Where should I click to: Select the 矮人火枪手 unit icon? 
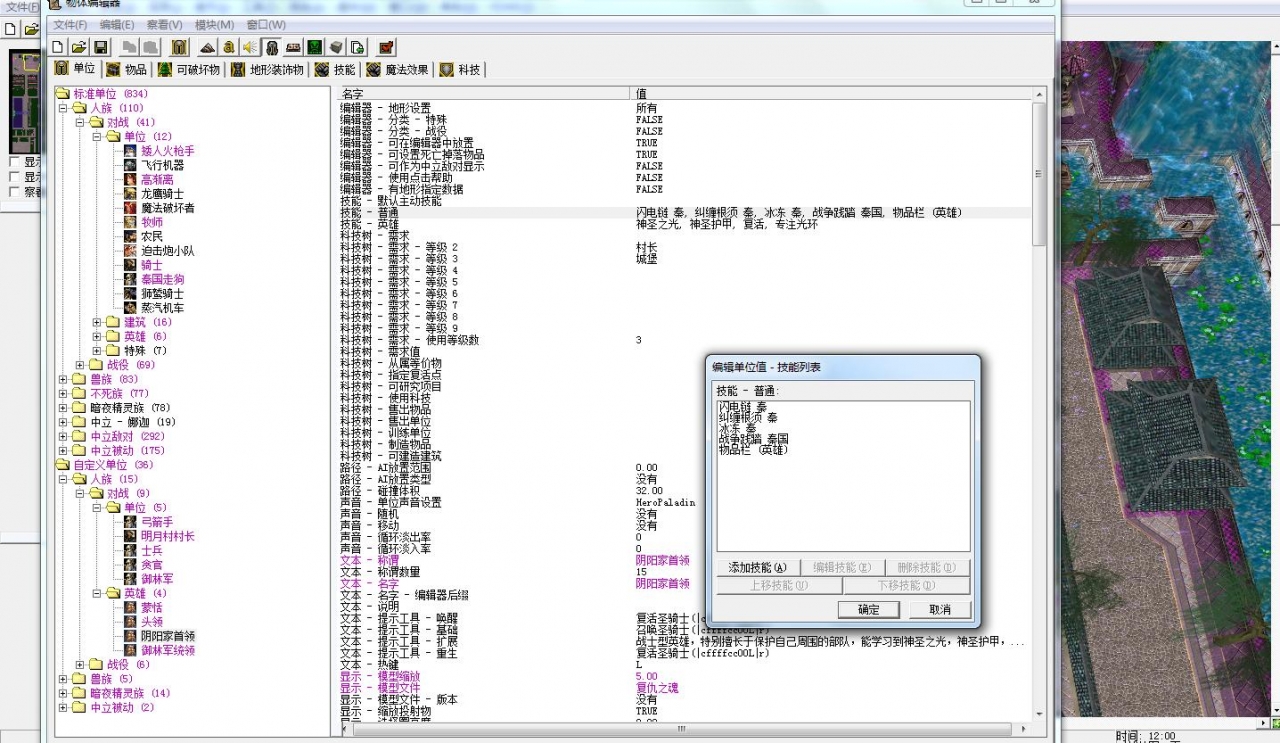point(130,151)
